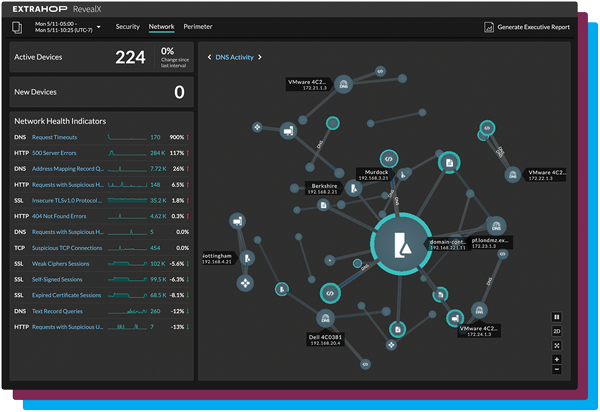The height and width of the screenshot is (412, 600).
Task: Select the pf.londmz DNS node
Action: pyautogui.click(x=496, y=226)
